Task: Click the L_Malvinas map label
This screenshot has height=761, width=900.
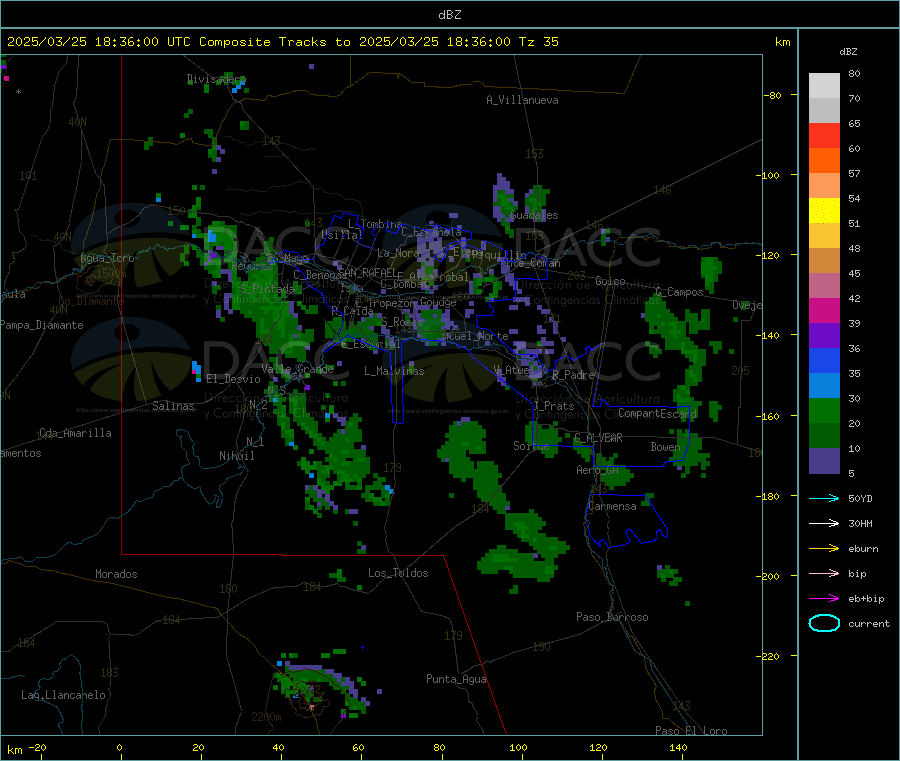Action: point(394,371)
